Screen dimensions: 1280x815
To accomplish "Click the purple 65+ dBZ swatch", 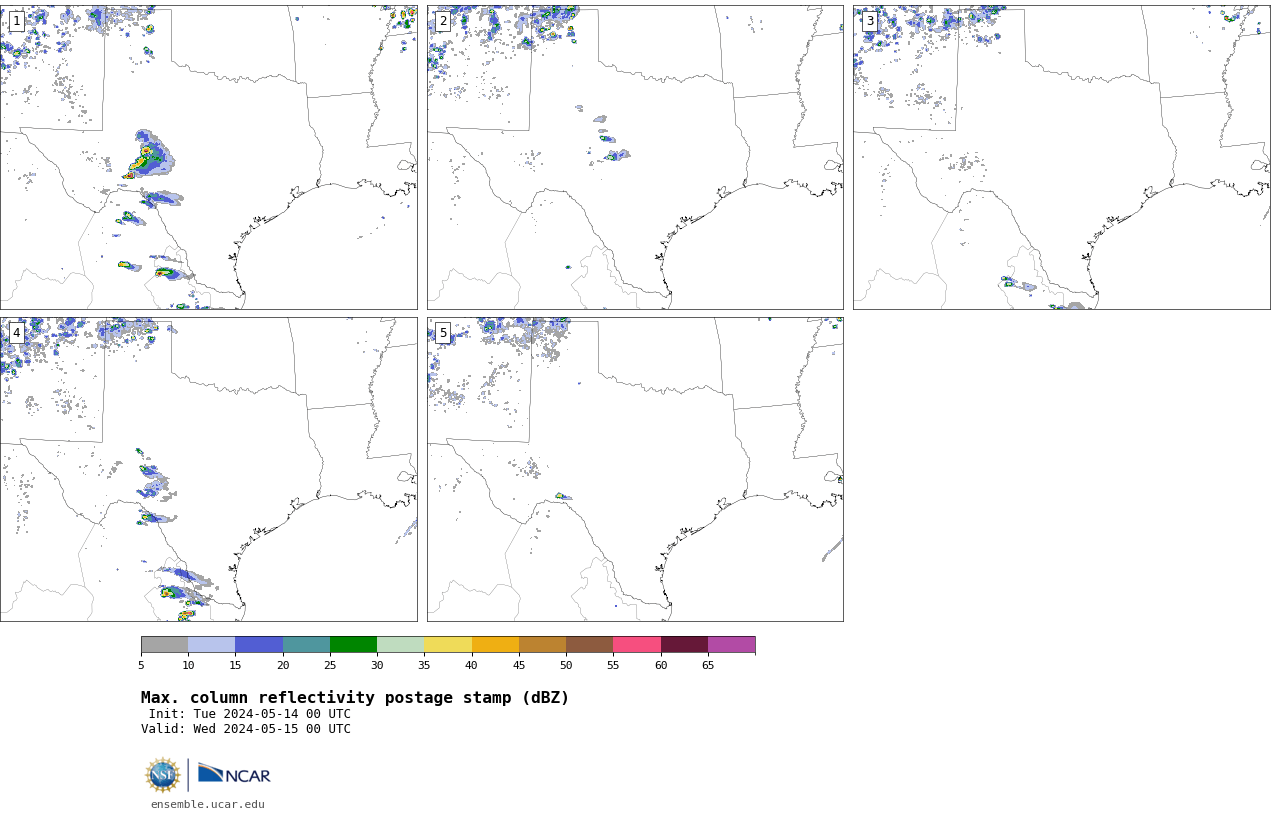I will pos(732,644).
